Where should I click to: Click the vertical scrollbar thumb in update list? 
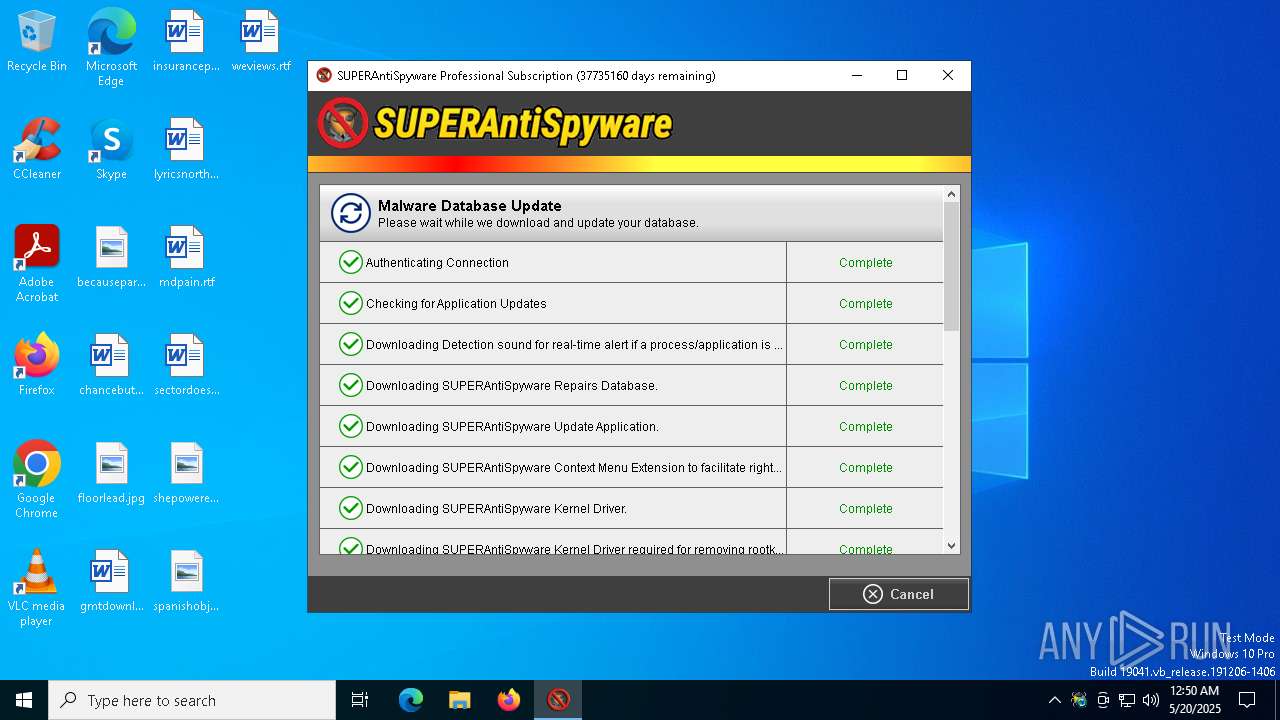951,266
